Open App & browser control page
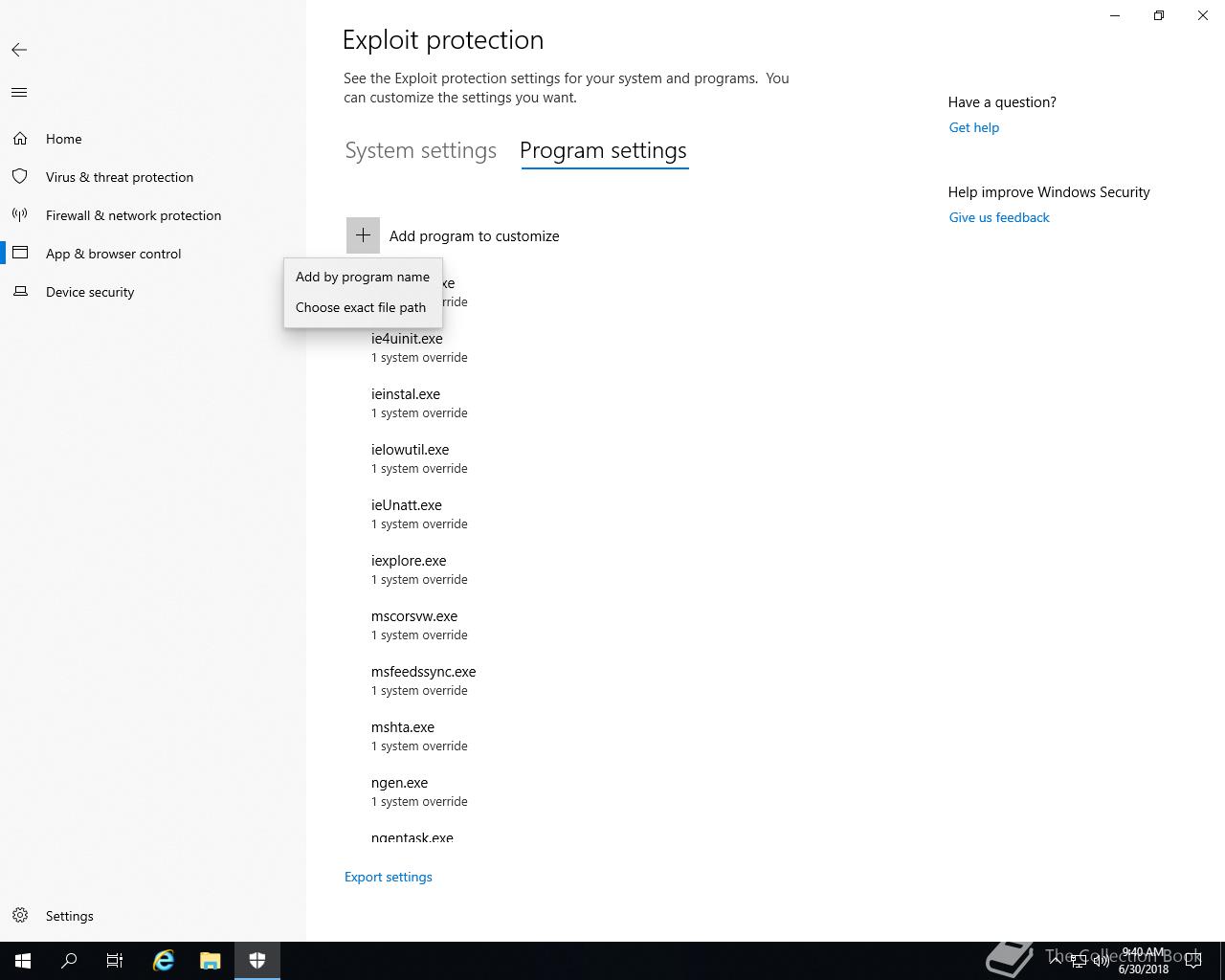Image resolution: width=1225 pixels, height=980 pixels. pos(114,254)
